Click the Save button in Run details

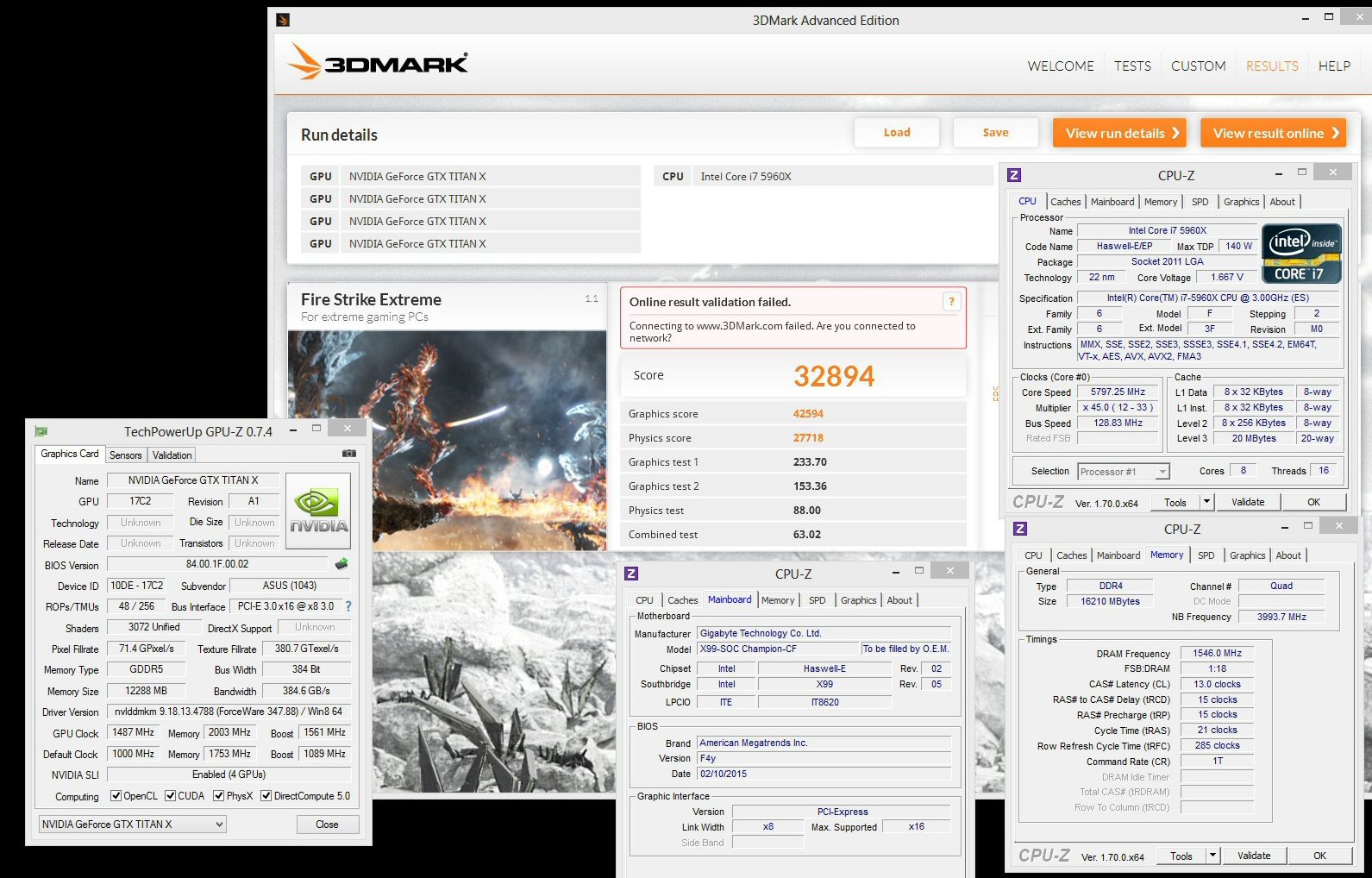[995, 133]
